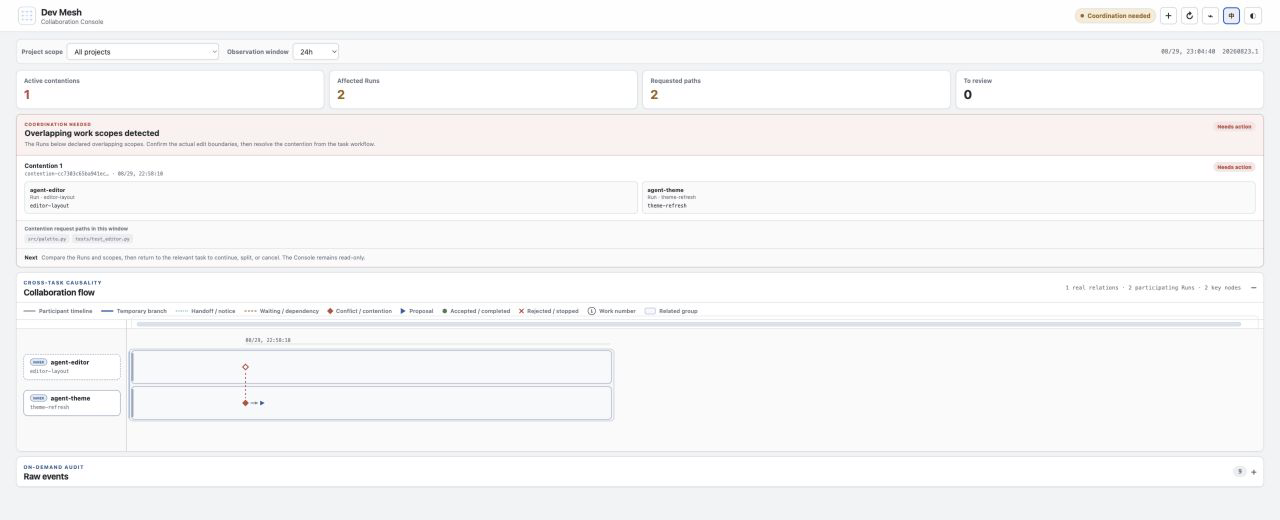Select the Requested paths card

[x=796, y=89]
